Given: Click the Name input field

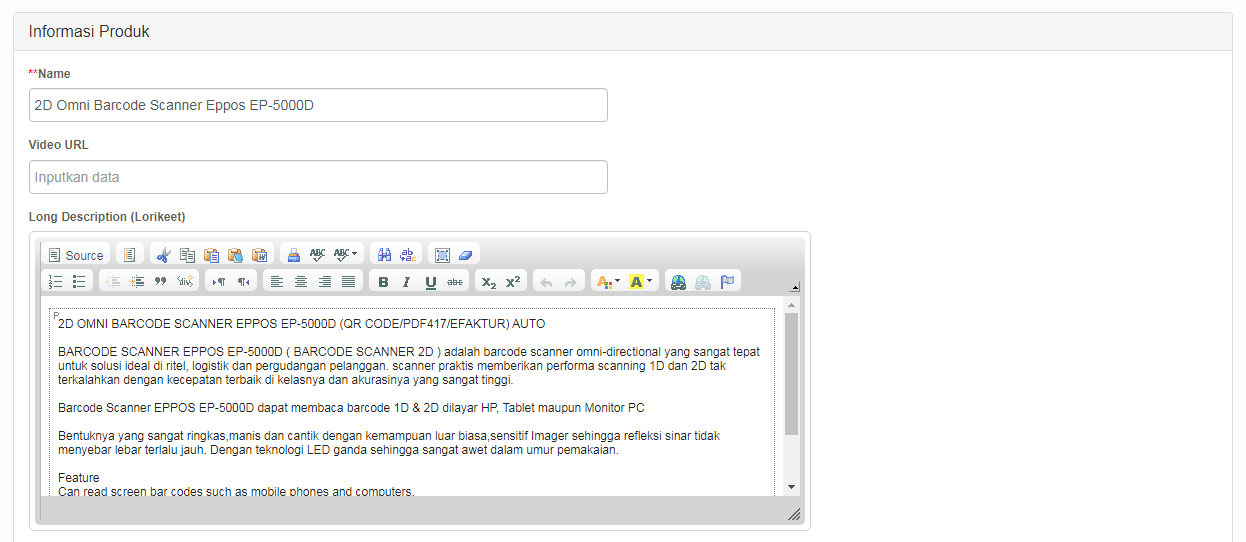Looking at the screenshot, I should pyautogui.click(x=318, y=105).
